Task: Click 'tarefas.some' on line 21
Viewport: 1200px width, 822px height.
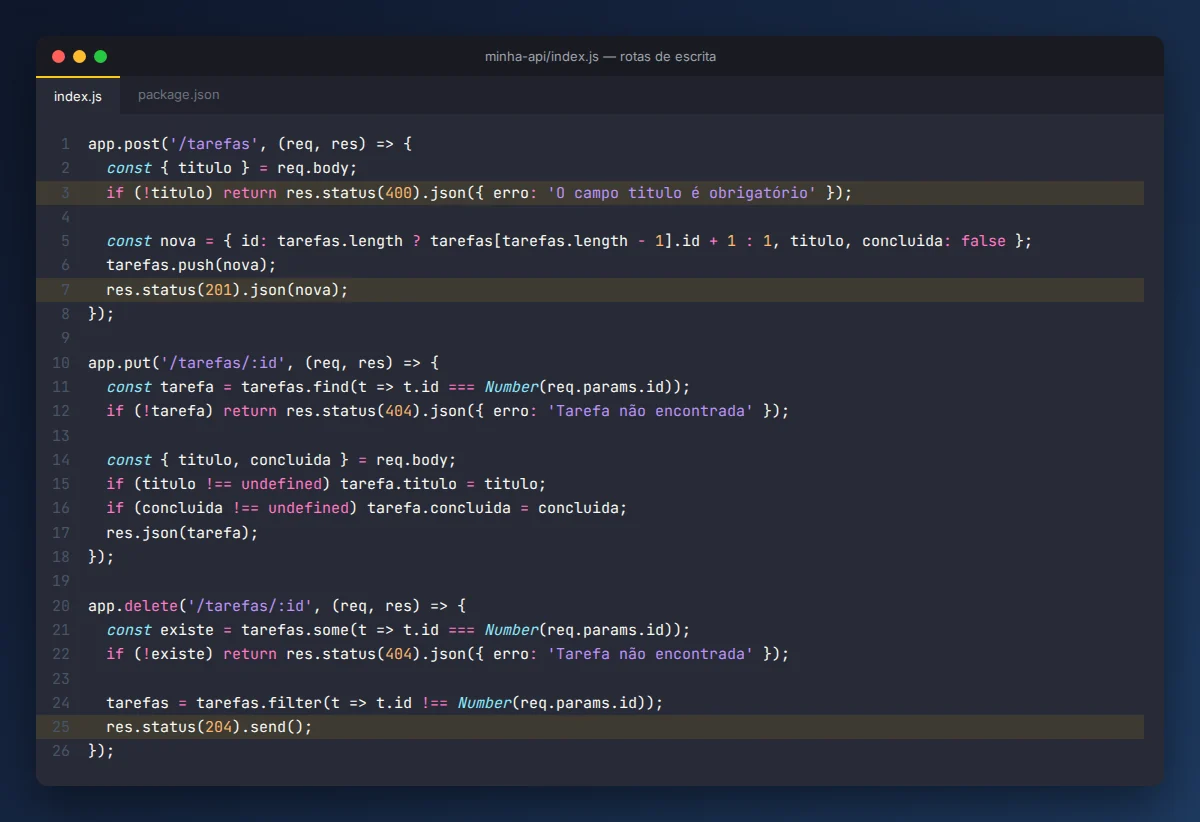Action: click(295, 629)
